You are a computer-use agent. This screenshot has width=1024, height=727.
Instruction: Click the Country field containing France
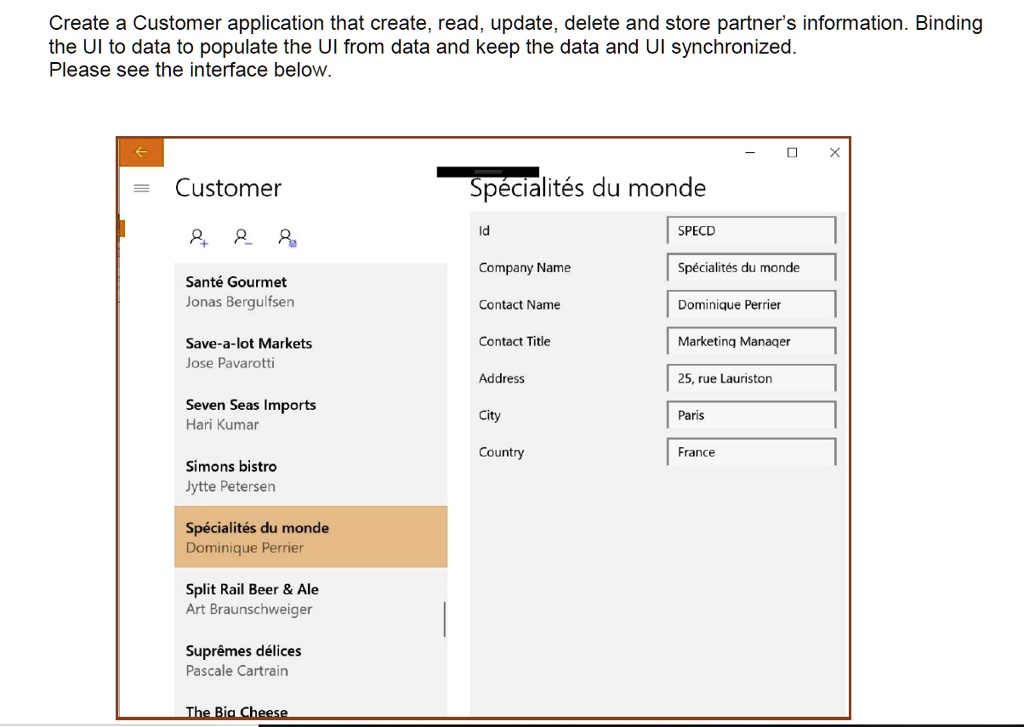pyautogui.click(x=750, y=452)
